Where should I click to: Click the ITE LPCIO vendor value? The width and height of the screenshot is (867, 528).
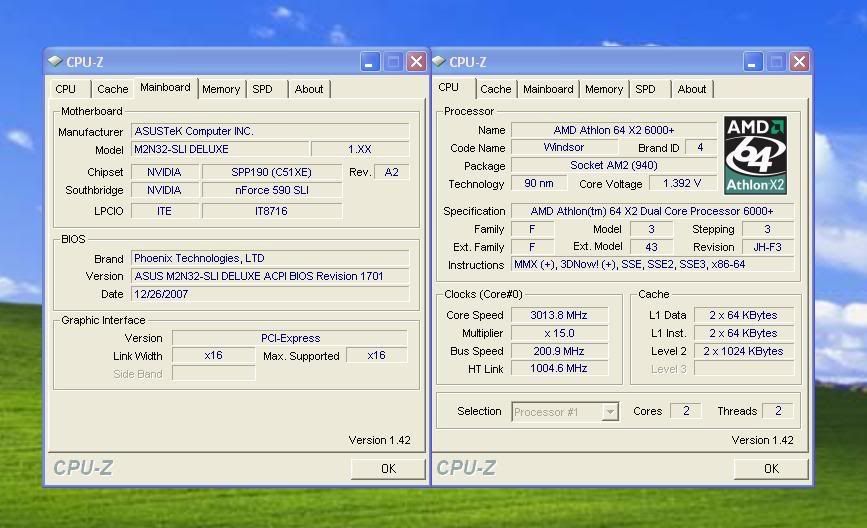[164, 211]
